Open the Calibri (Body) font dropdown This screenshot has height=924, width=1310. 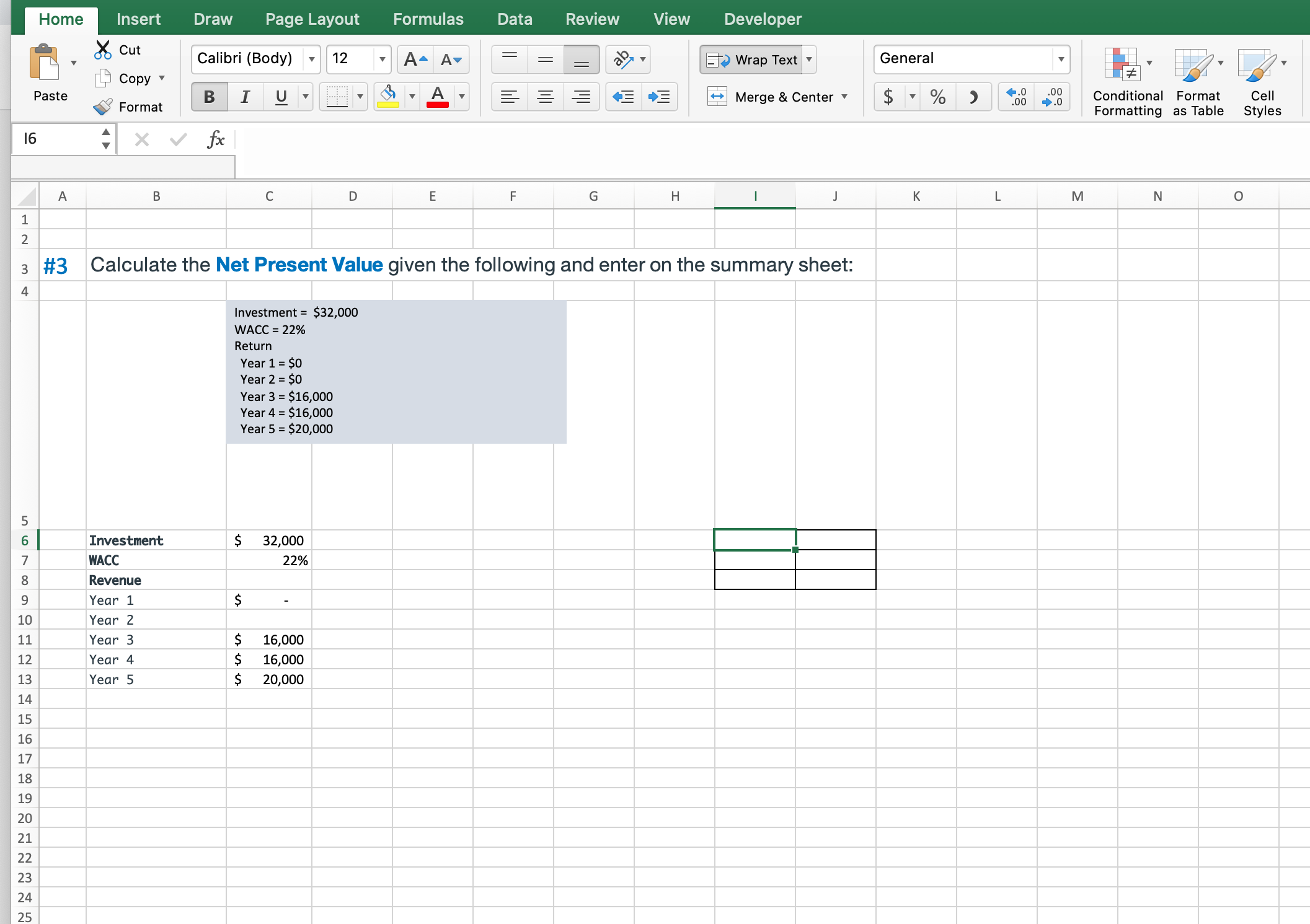click(311, 59)
